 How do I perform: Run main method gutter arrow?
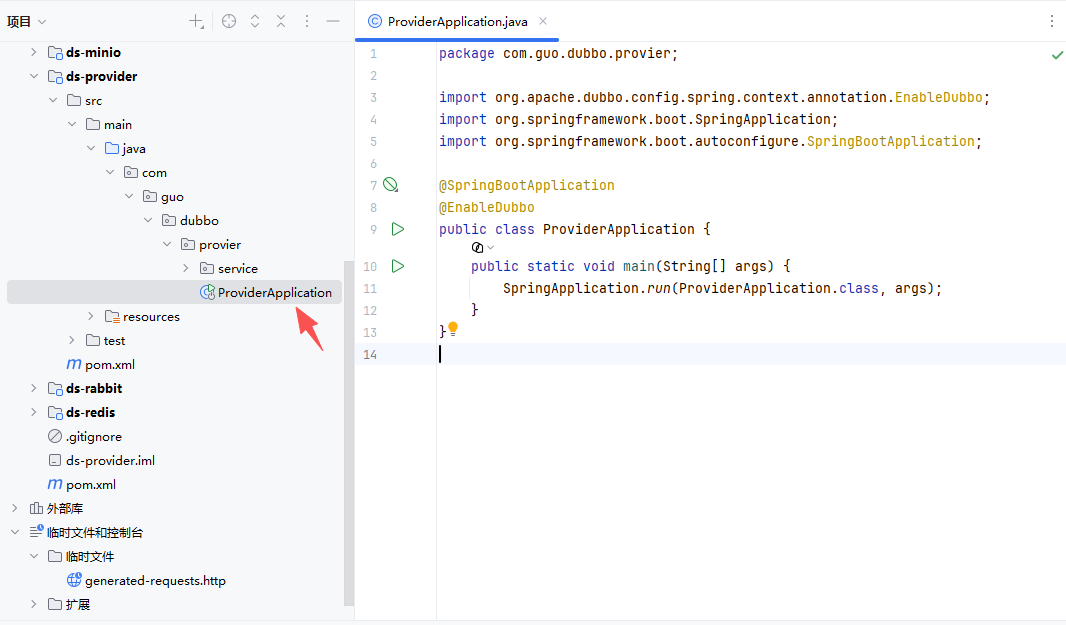click(398, 266)
